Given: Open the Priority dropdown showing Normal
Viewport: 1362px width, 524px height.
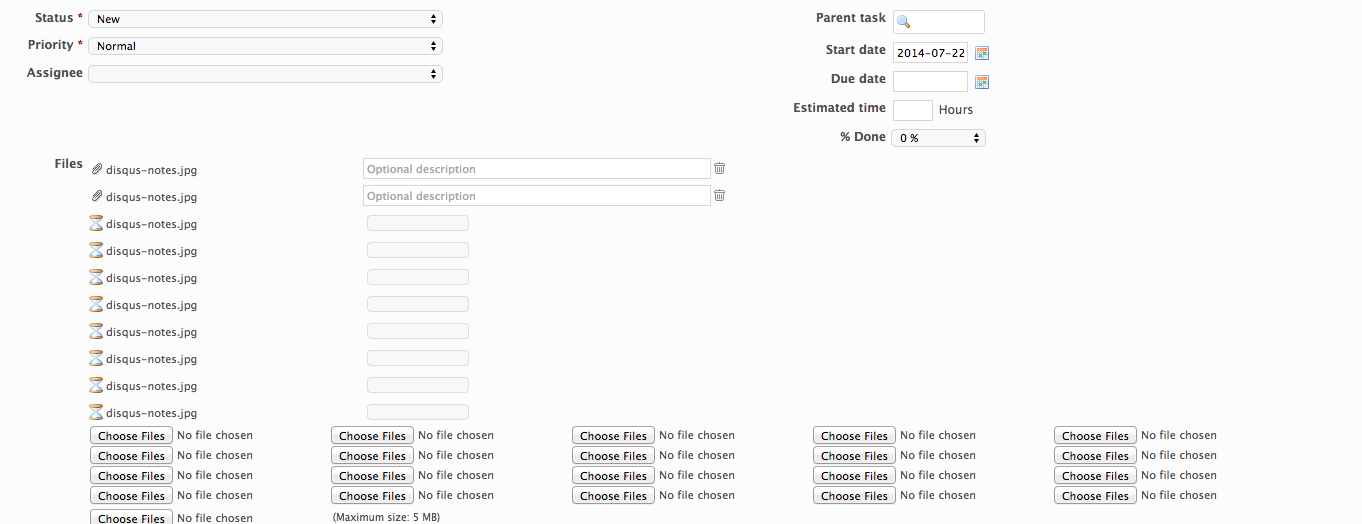Looking at the screenshot, I should point(266,46).
